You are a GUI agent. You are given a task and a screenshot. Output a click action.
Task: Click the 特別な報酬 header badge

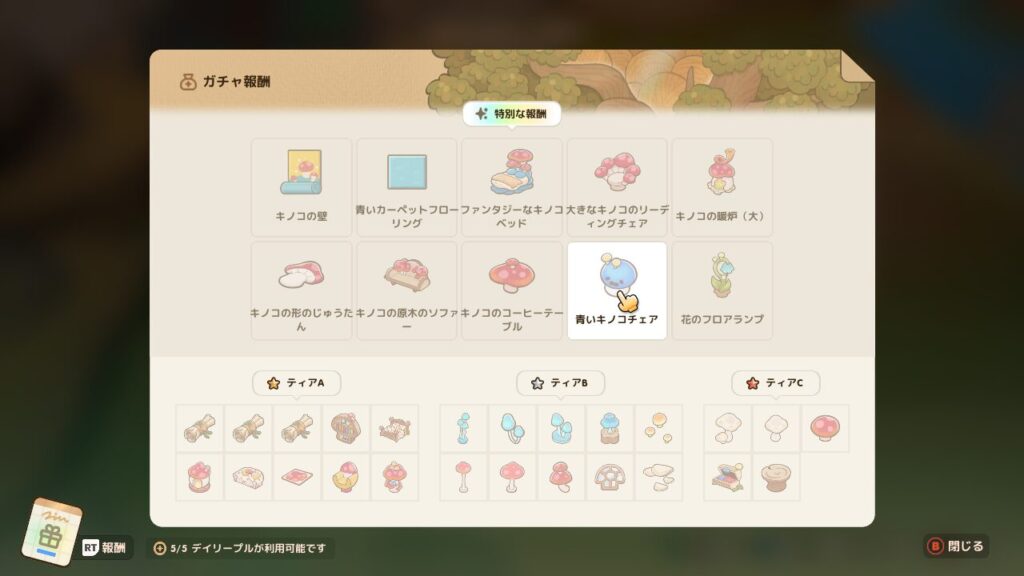[x=511, y=114]
